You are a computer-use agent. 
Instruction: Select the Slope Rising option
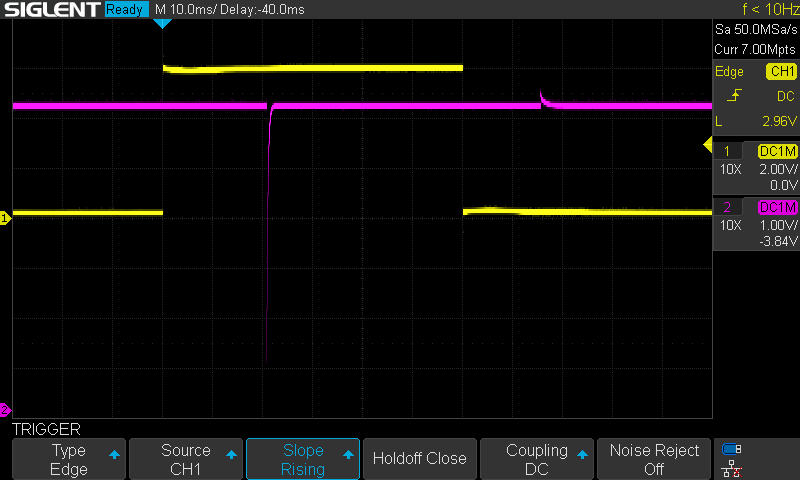click(x=303, y=459)
